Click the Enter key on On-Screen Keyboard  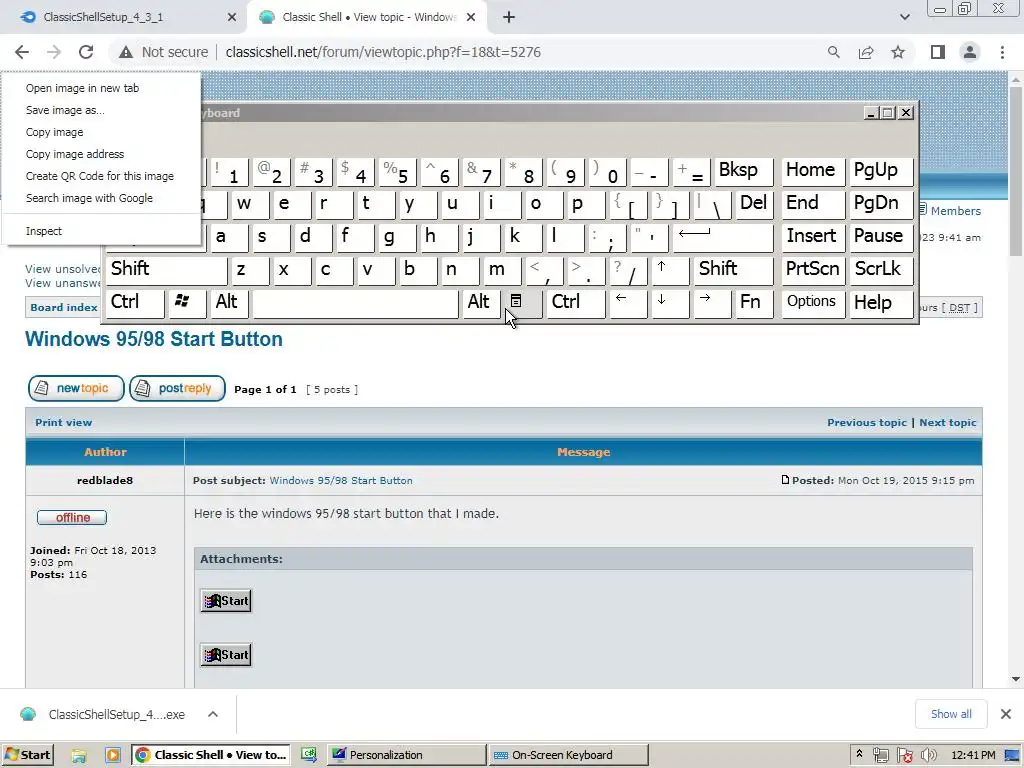pyautogui.click(x=722, y=237)
